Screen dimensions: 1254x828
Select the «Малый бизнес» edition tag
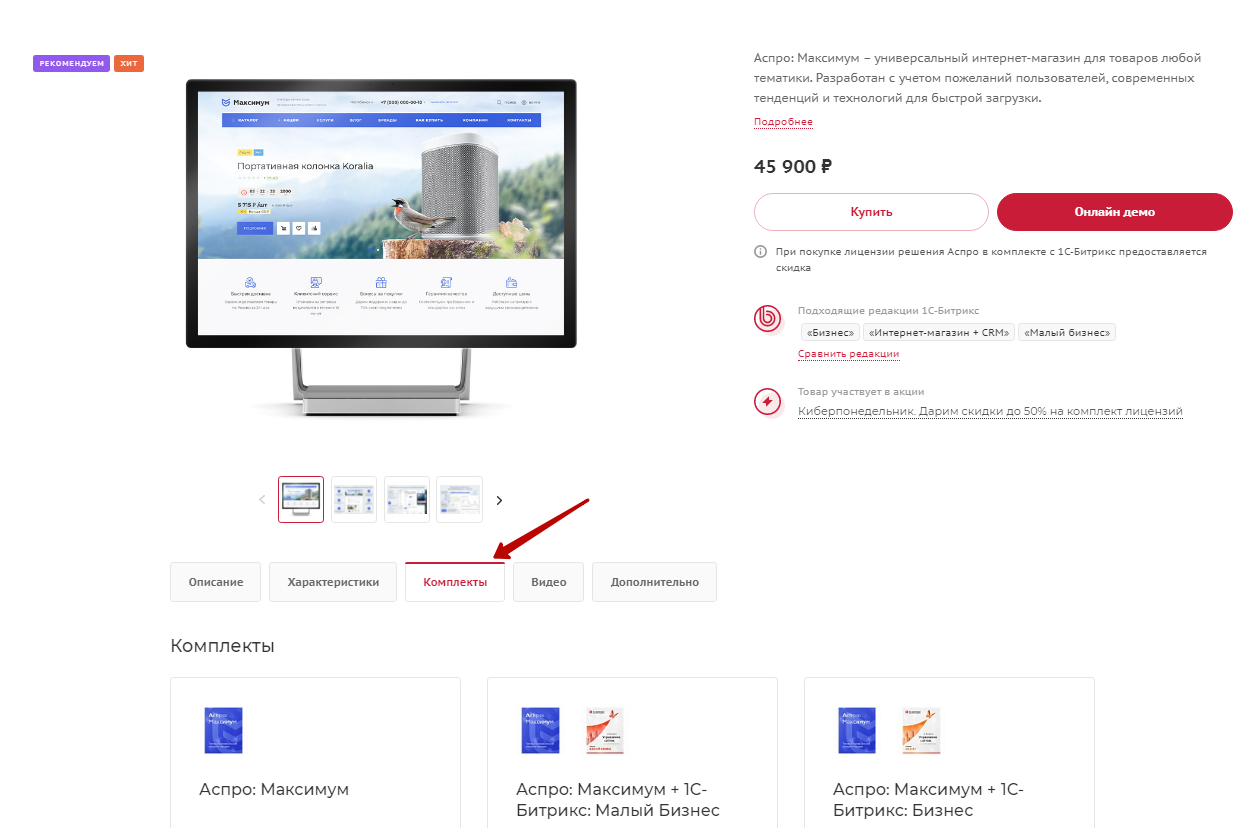tap(1067, 332)
